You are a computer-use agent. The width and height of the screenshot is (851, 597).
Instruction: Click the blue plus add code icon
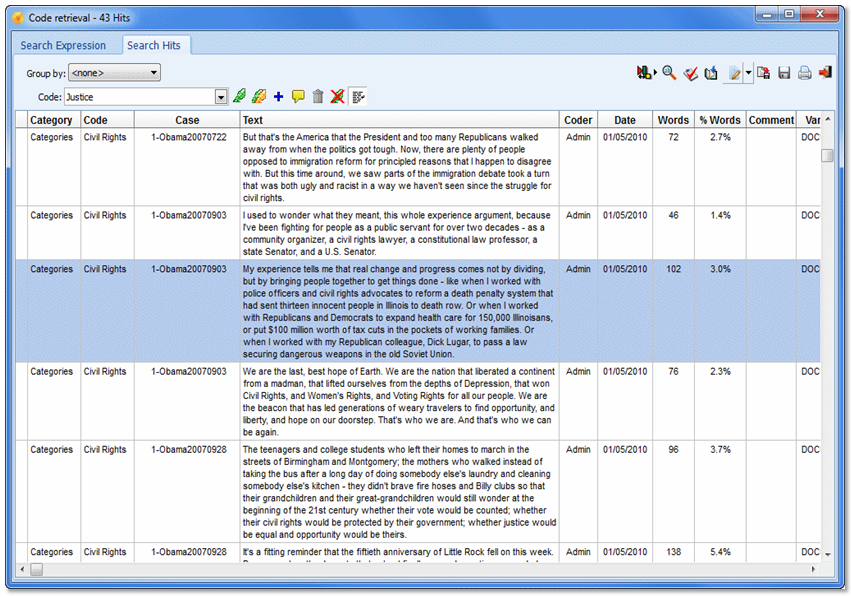(278, 97)
